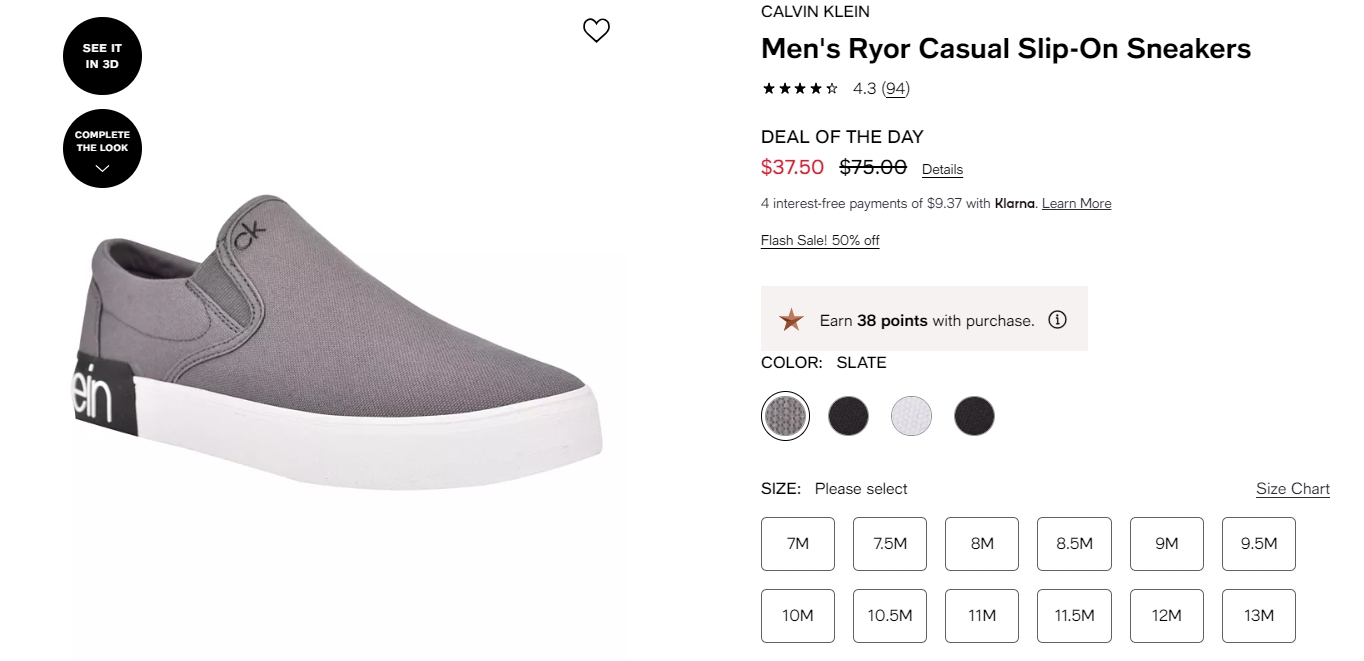Choose the second black color swatch
Screen dimensions: 1364x661
[x=848, y=415]
